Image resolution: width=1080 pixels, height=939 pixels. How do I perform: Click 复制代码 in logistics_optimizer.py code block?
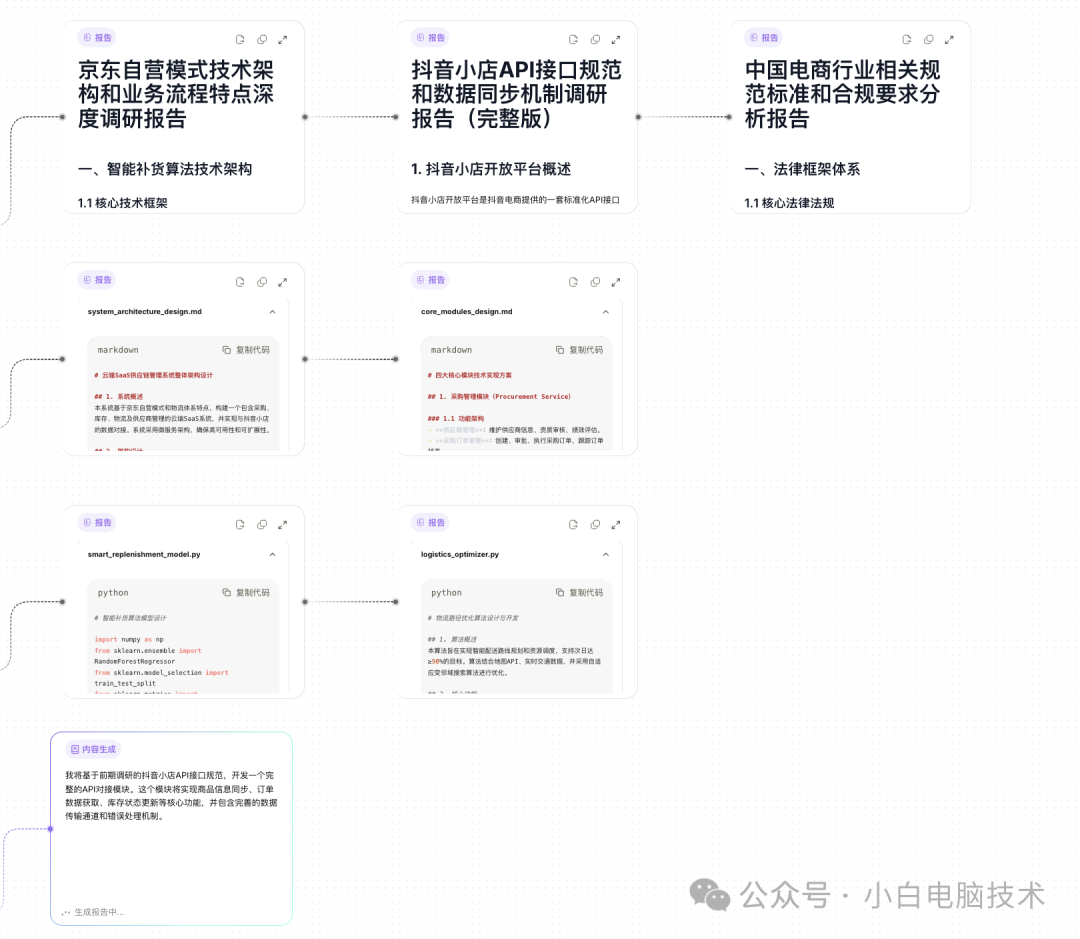579,592
